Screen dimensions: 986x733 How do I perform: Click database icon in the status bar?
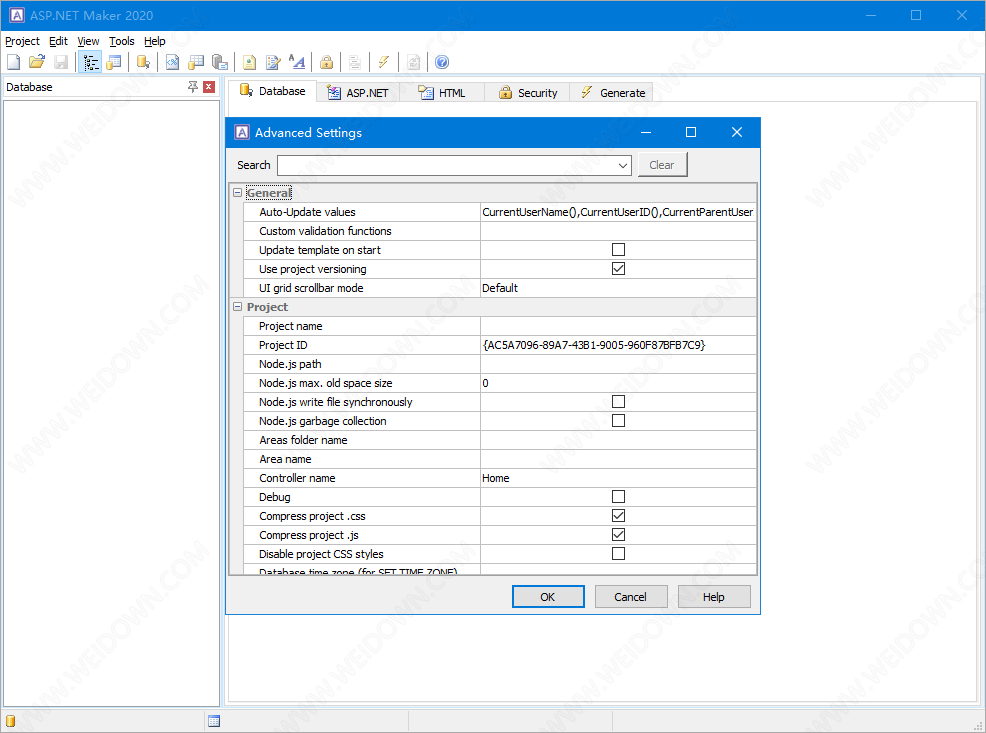click(x=11, y=721)
